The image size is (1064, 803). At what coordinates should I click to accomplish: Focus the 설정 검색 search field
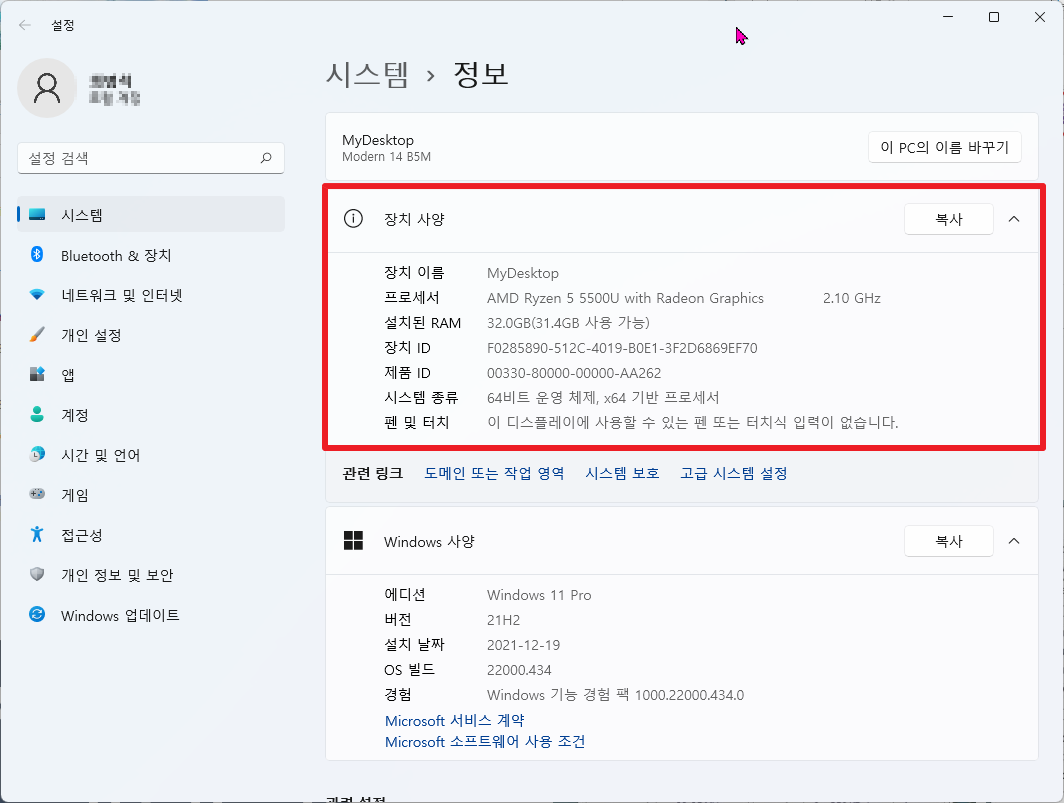[x=151, y=158]
